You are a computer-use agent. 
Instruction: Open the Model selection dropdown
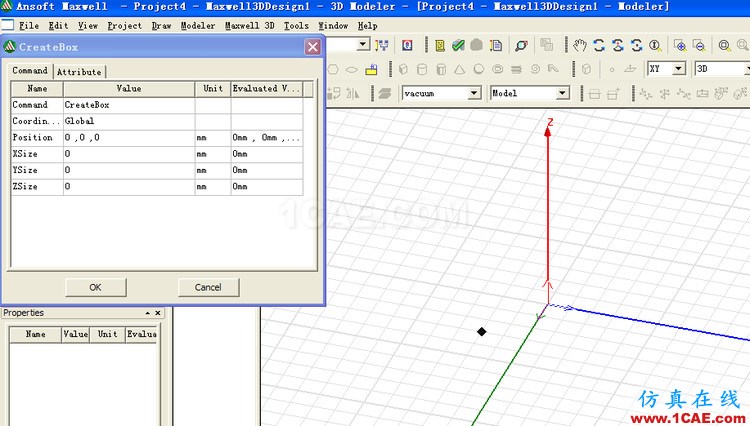562,93
